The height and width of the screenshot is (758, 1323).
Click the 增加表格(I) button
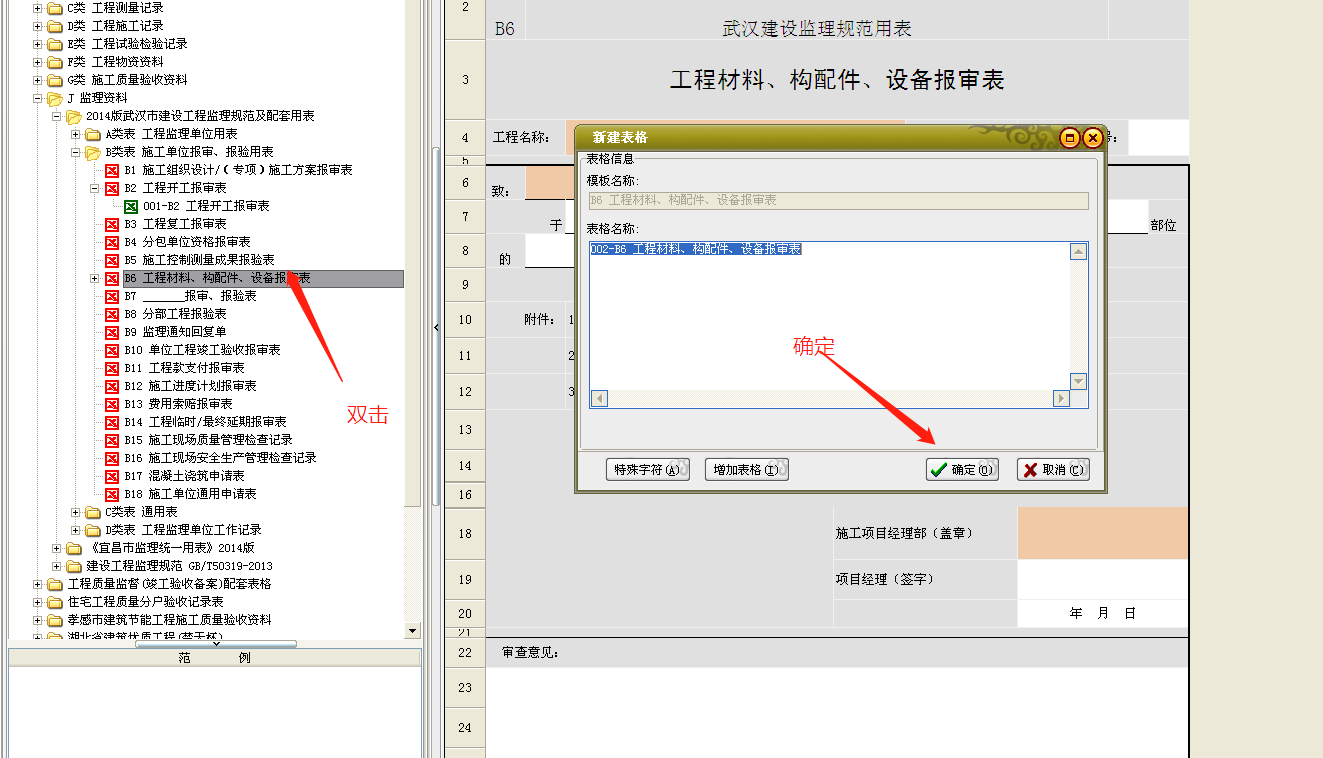coord(747,470)
